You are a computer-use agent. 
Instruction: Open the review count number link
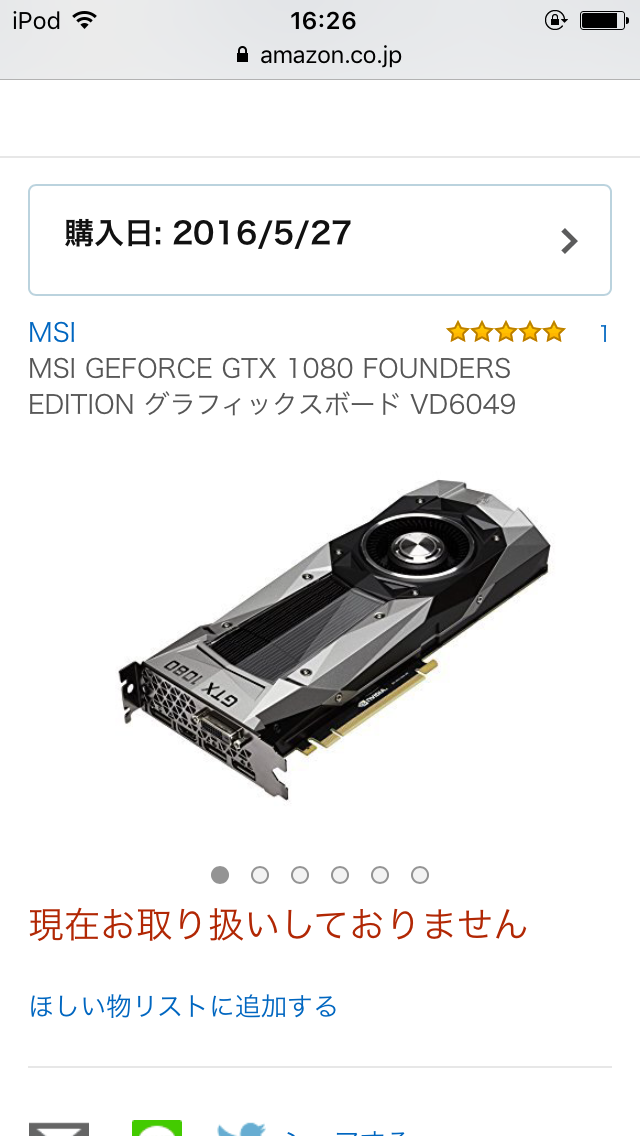[604, 333]
